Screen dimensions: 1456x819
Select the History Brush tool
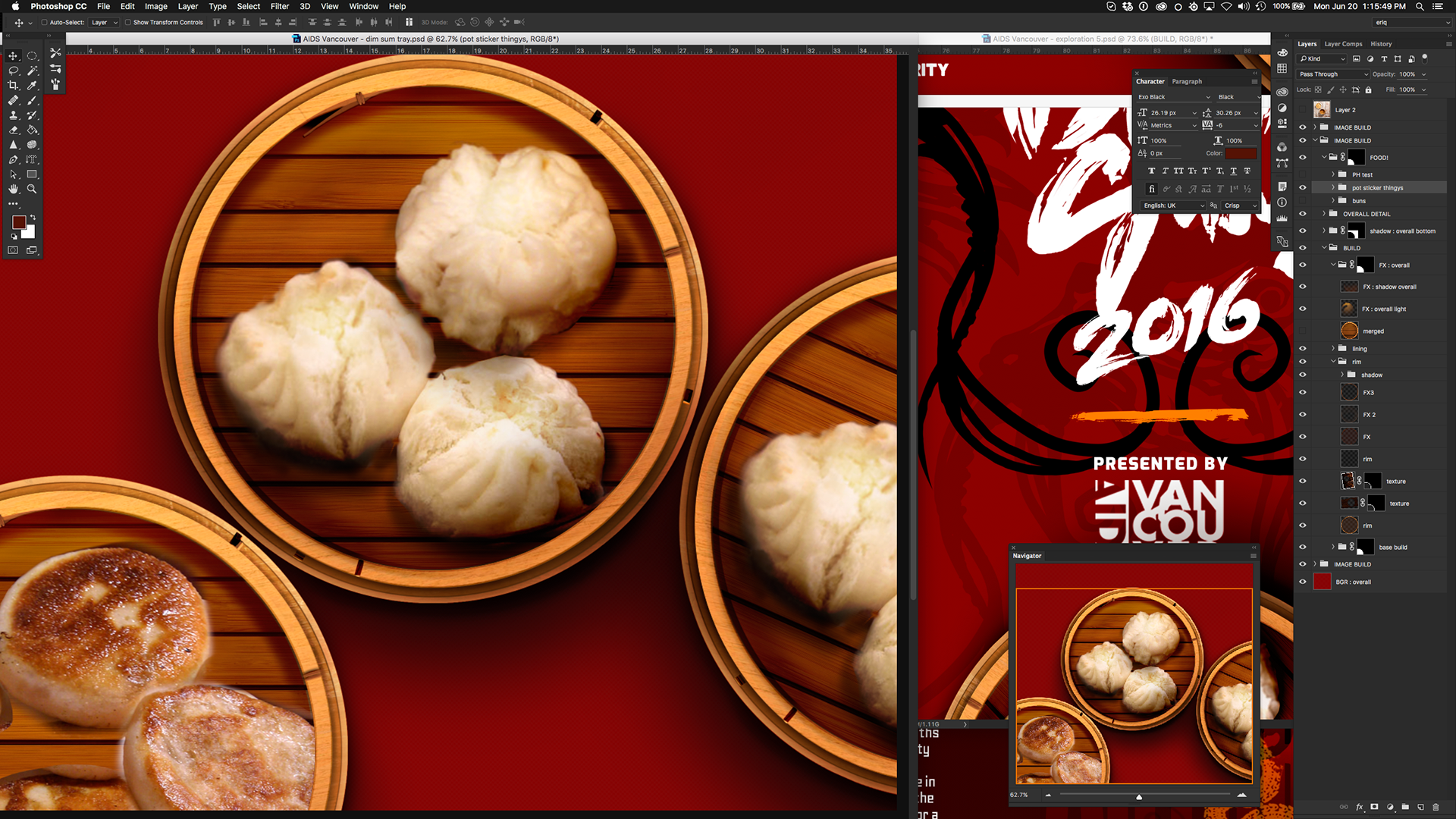pos(32,115)
